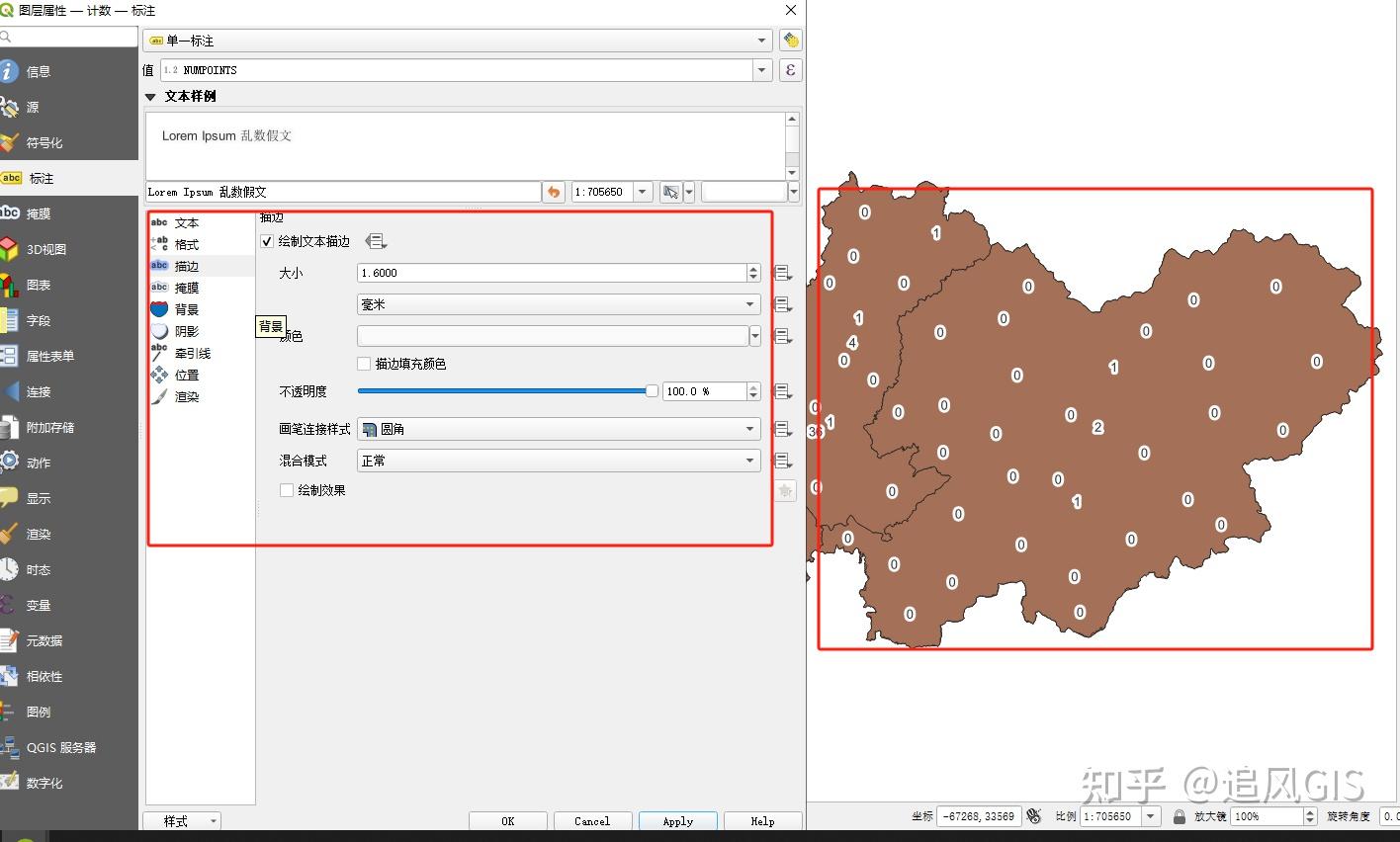Click the expression editor epsilon button
This screenshot has height=842, width=1400.
(x=790, y=70)
